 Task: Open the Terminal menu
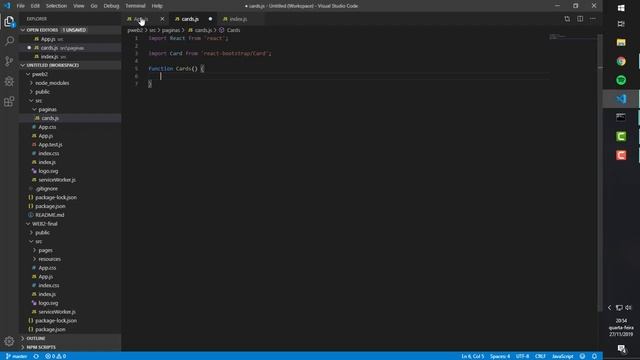coord(135,6)
